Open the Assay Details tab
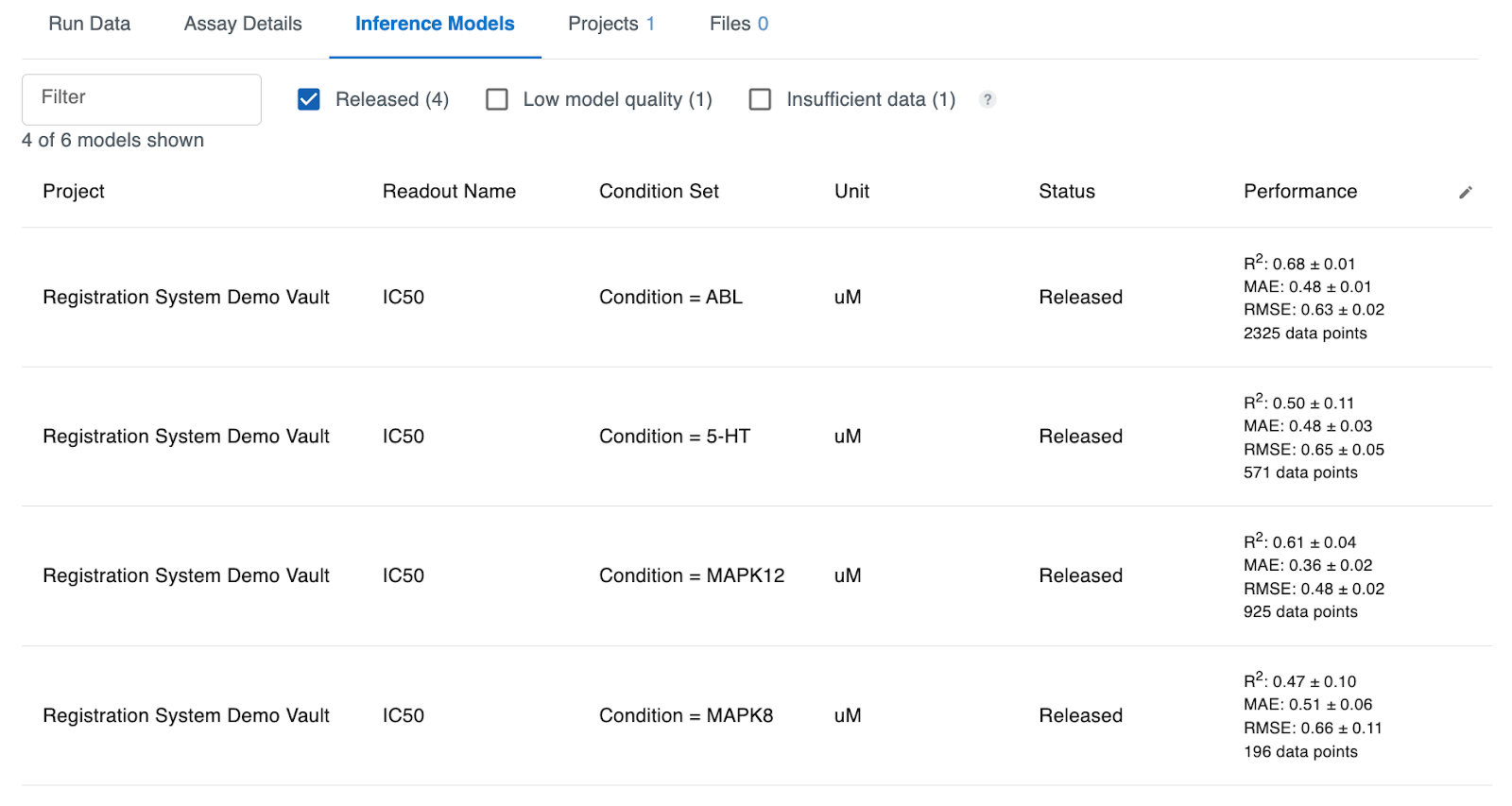The height and width of the screenshot is (806, 1512). tap(242, 24)
